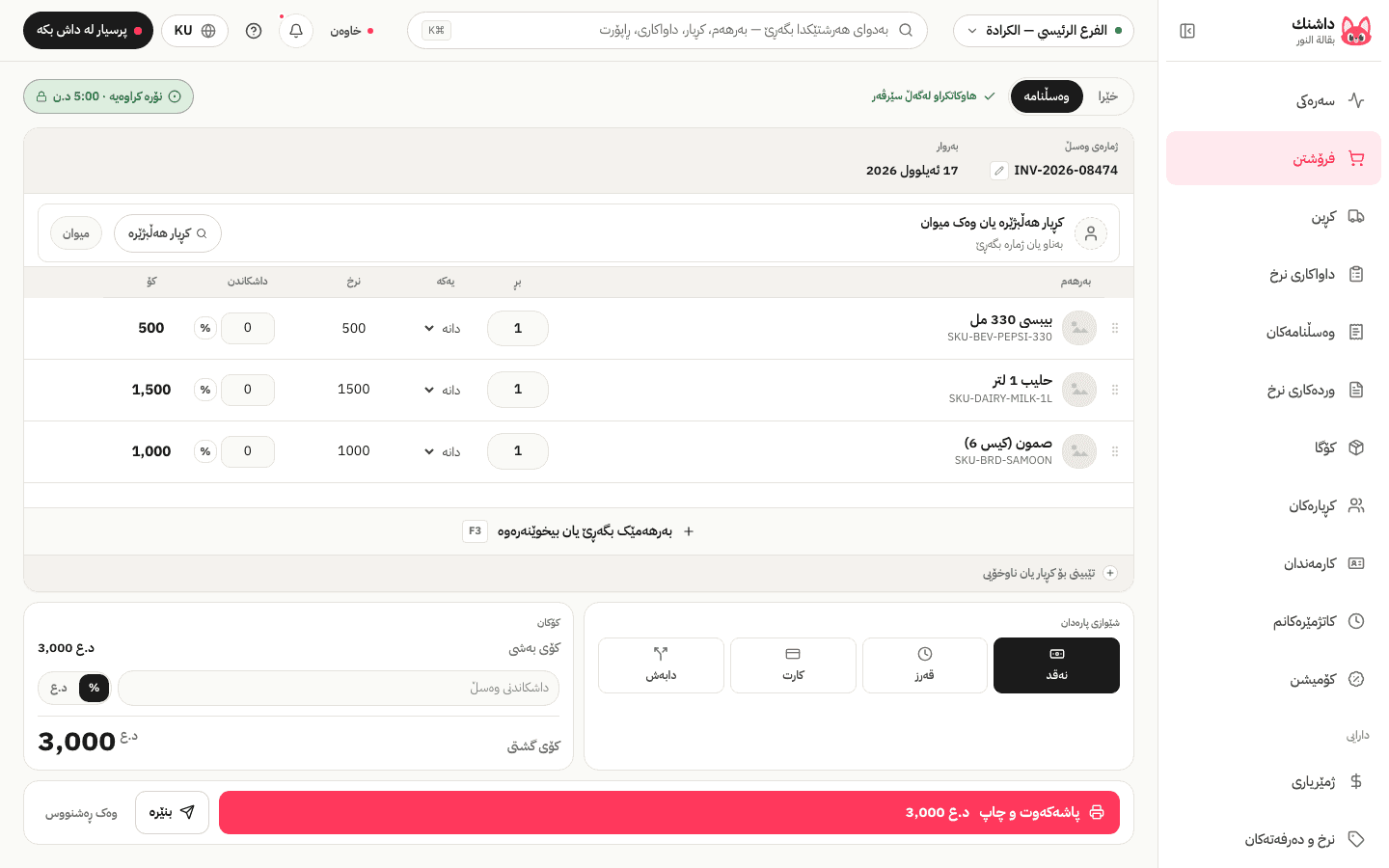Screen dimensions: 1389x868
Task: Click the بنێرە send button
Action: [x=172, y=812]
